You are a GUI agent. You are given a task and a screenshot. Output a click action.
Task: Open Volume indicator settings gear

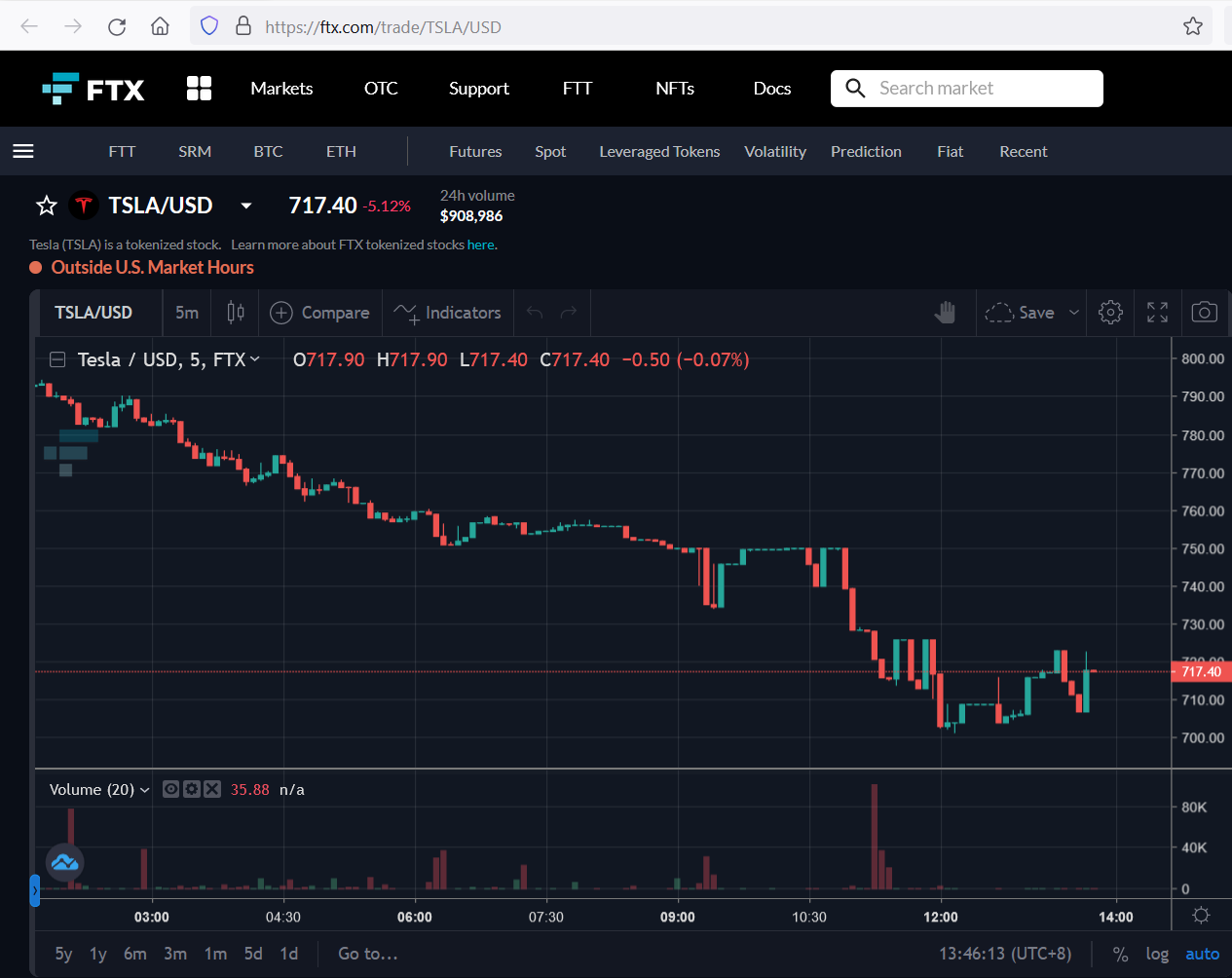pyautogui.click(x=192, y=789)
